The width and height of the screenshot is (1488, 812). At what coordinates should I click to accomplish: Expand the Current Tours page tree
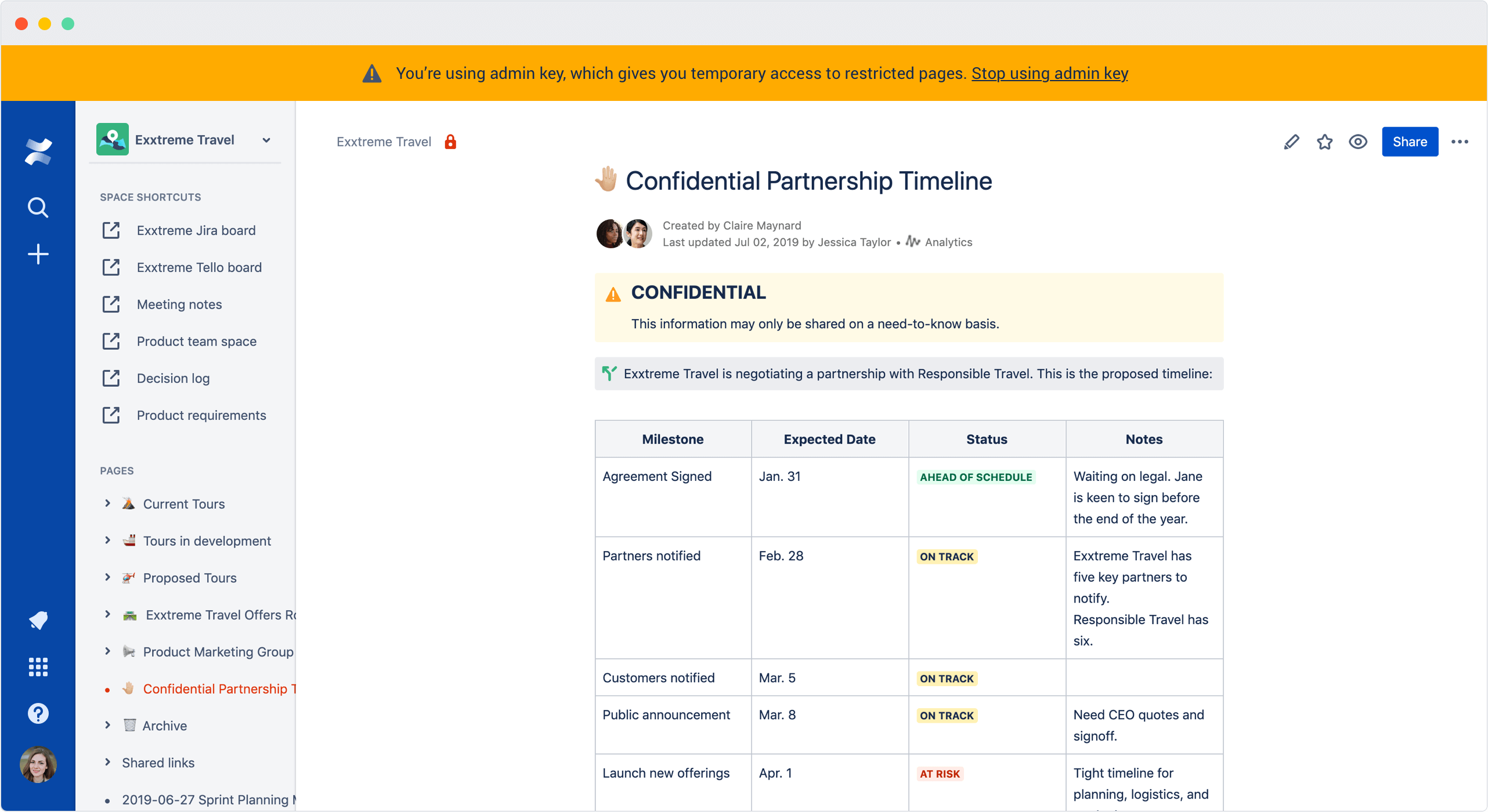coord(107,503)
